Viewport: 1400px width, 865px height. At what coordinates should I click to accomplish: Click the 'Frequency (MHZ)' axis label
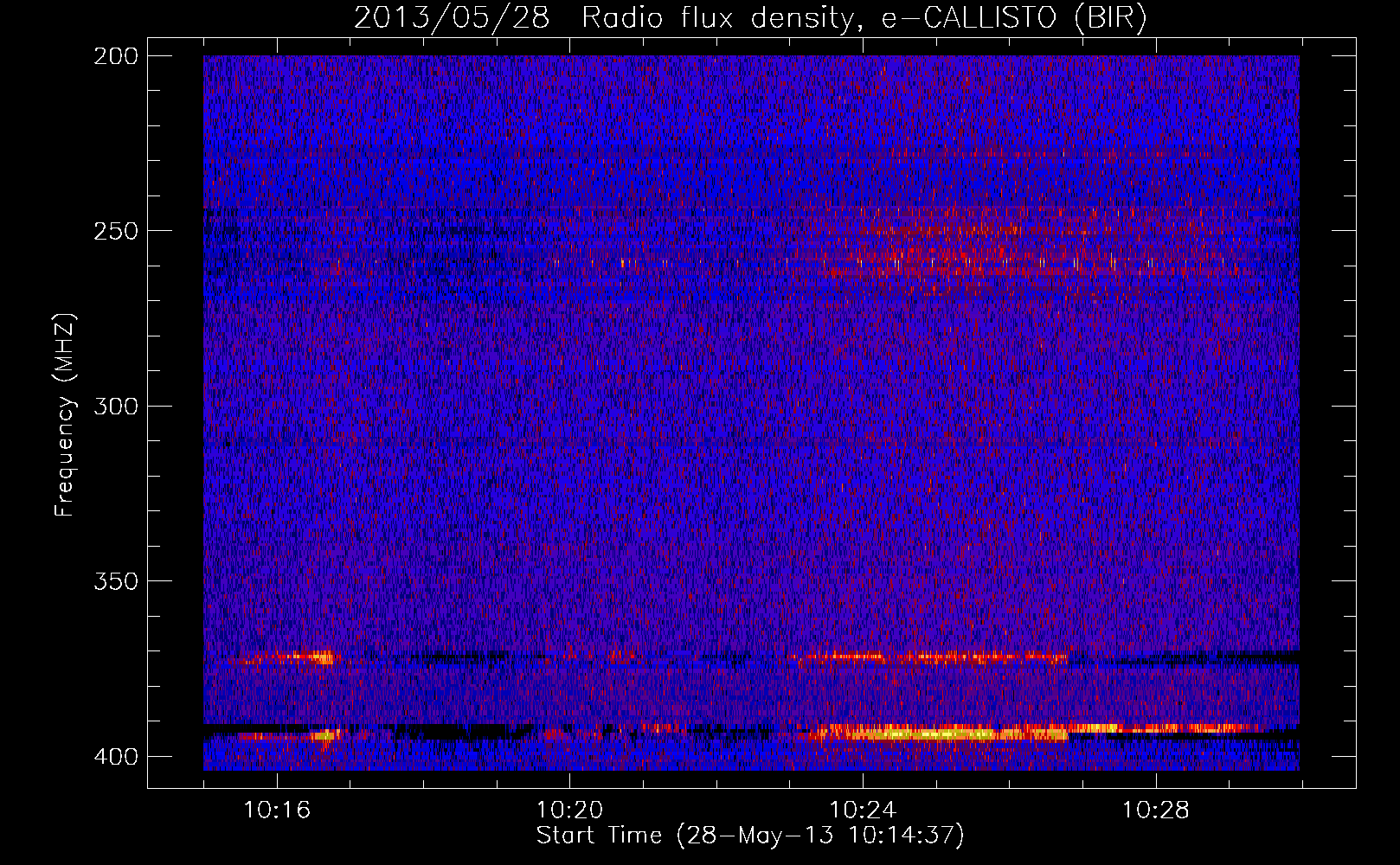point(65,415)
